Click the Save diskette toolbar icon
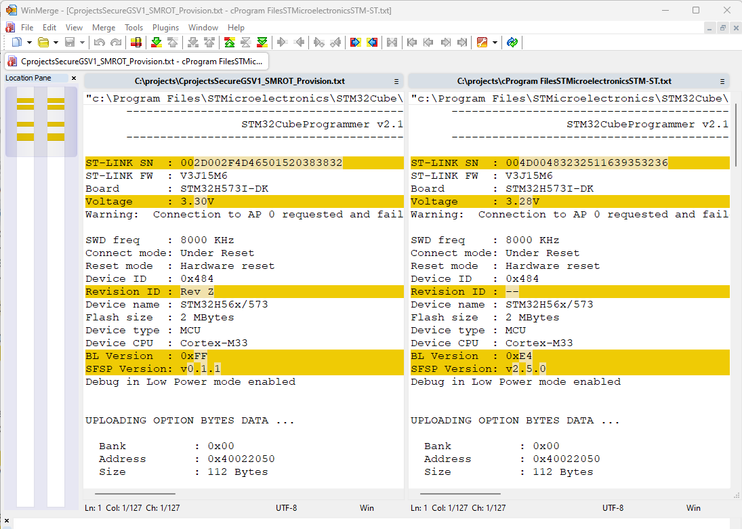Image resolution: width=742 pixels, height=529 pixels. point(70,43)
